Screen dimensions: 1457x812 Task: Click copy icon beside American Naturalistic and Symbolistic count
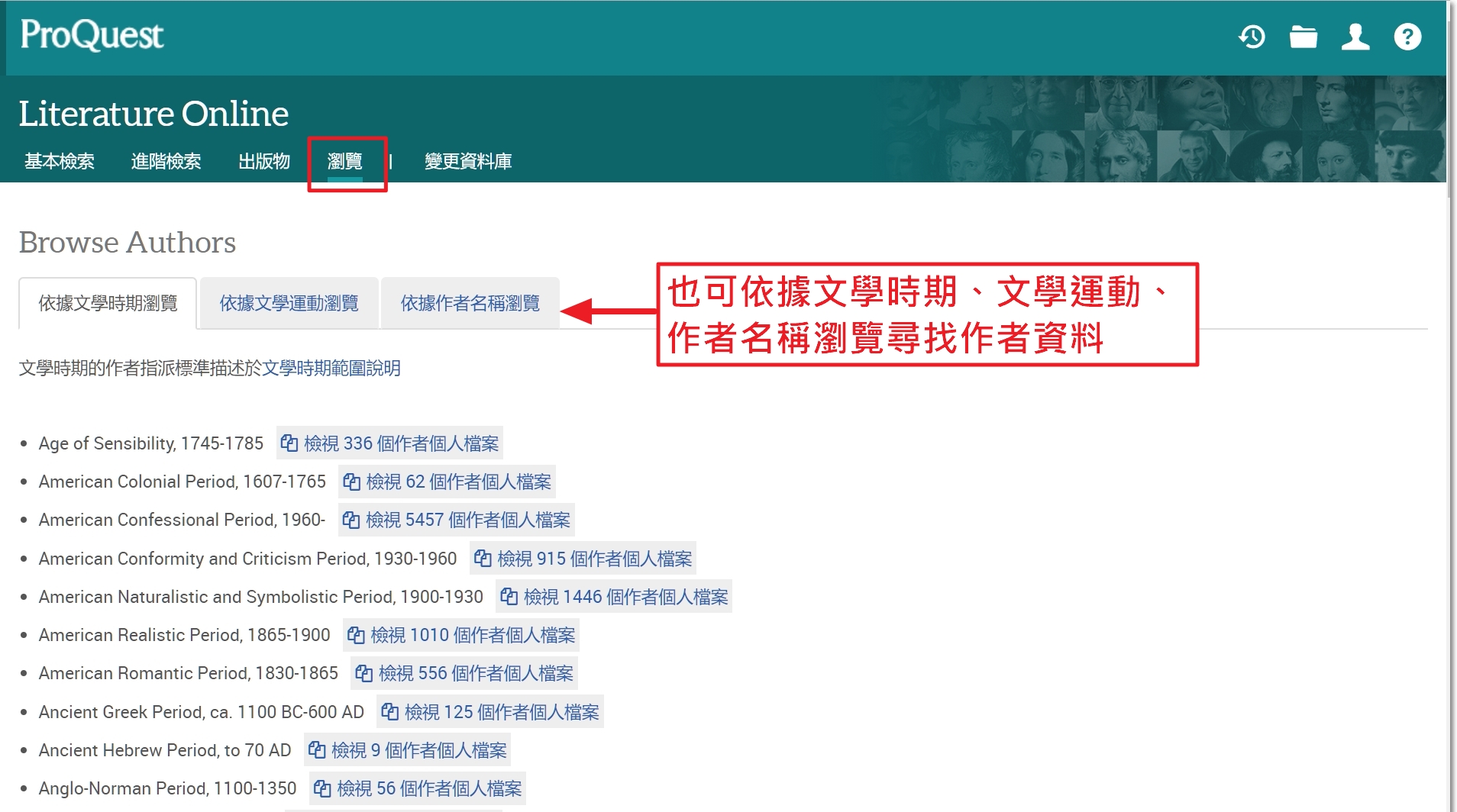tap(509, 597)
